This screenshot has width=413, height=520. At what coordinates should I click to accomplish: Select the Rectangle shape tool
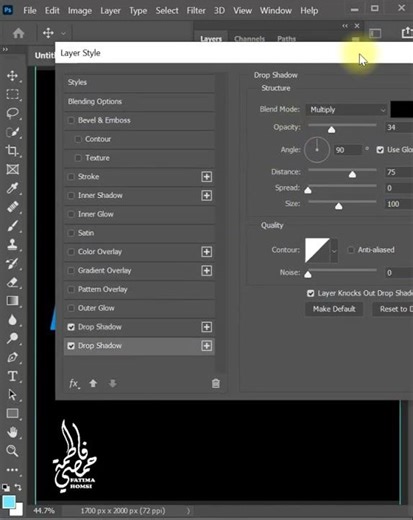pos(12,413)
